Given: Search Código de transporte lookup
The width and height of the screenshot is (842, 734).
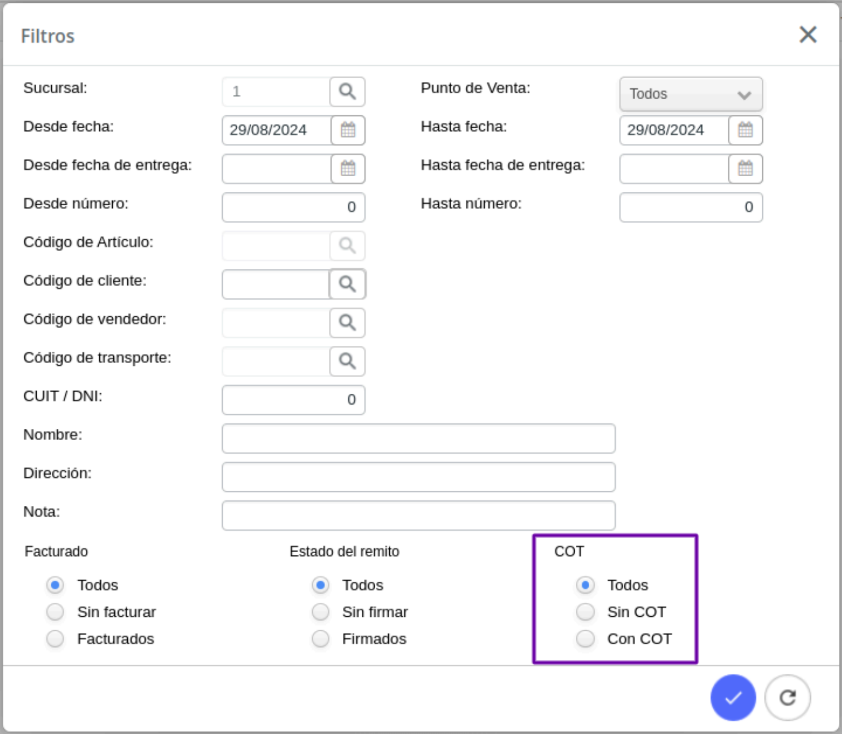Looking at the screenshot, I should point(347,361).
